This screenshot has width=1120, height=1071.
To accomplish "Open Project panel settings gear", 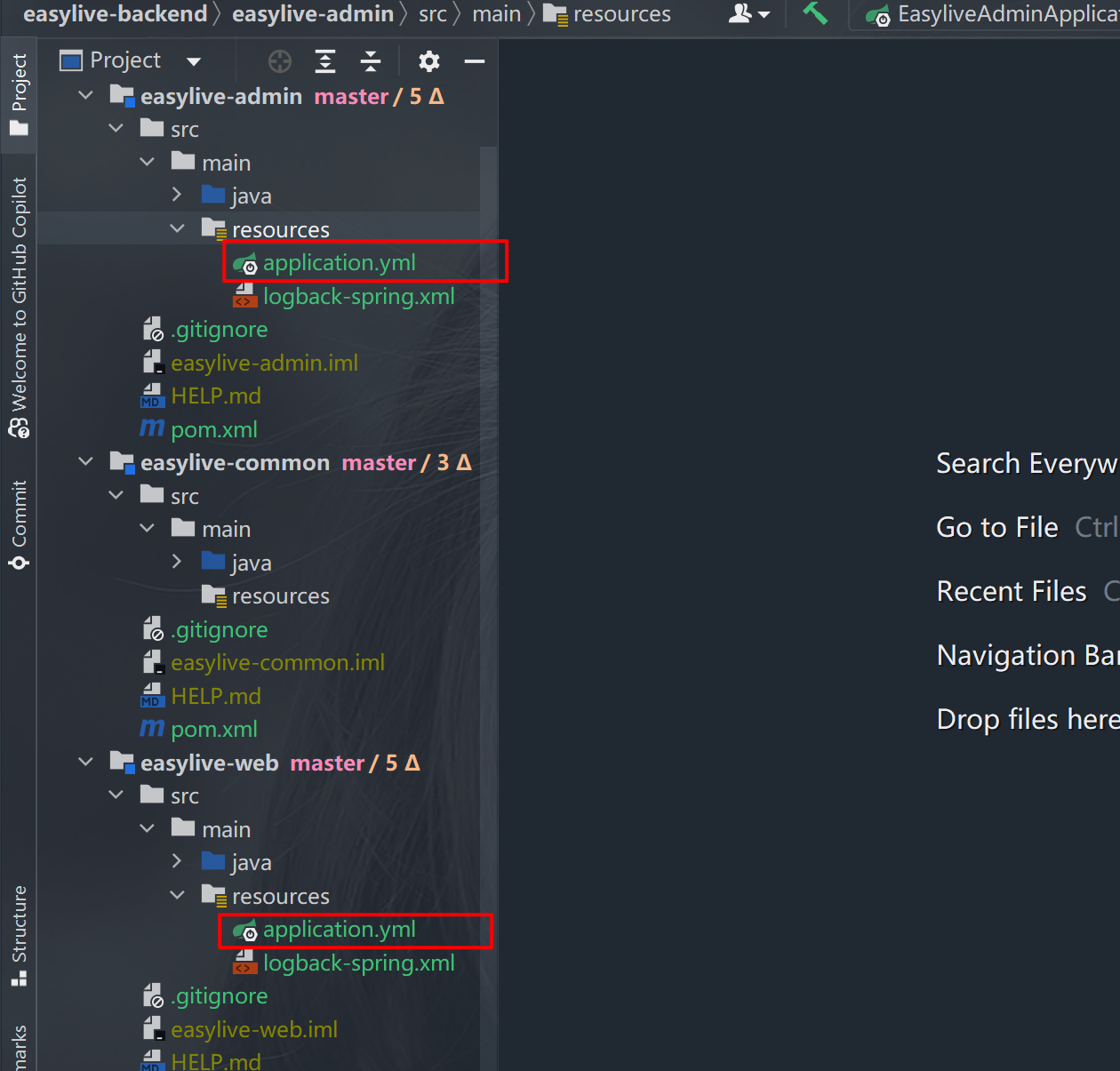I will click(x=429, y=61).
